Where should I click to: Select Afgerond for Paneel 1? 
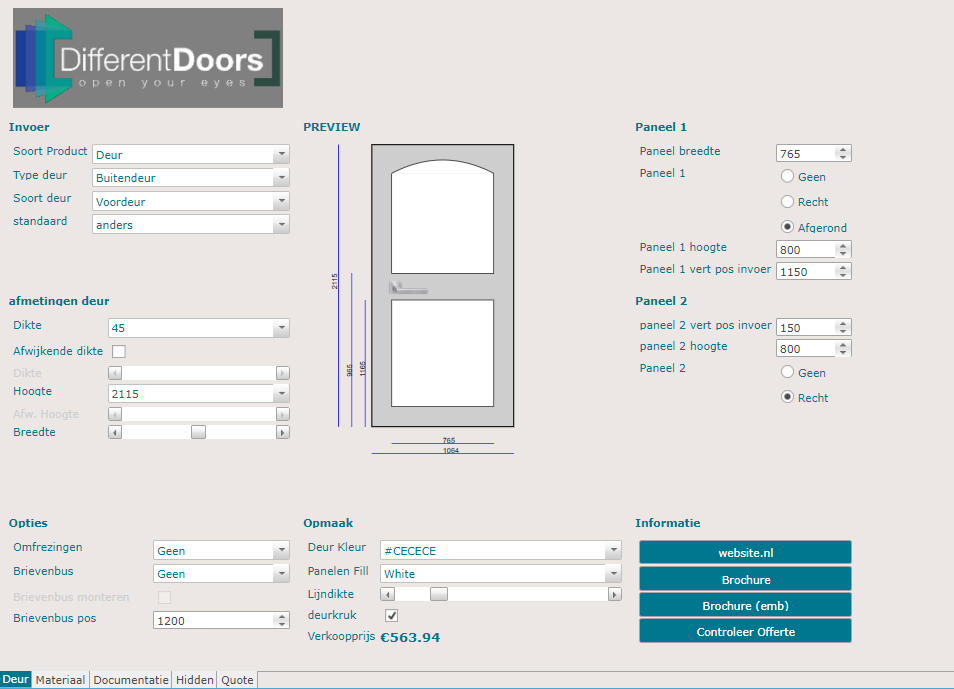point(787,226)
